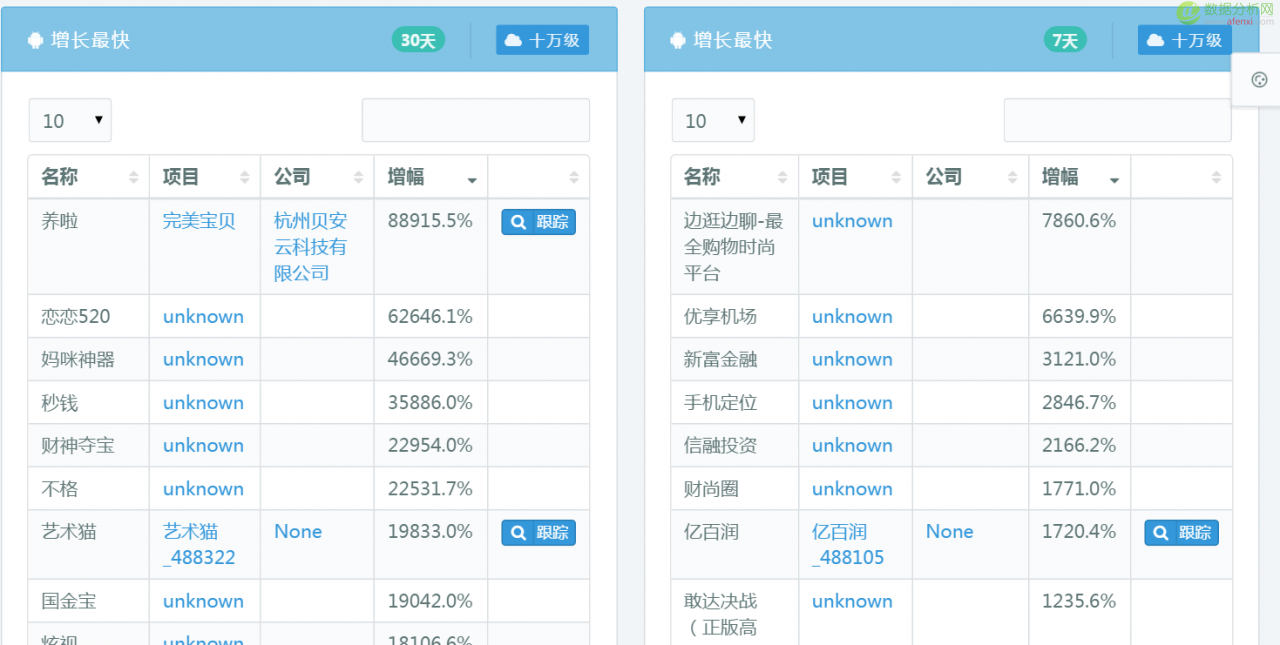Open the 完美宝贝 project link
Image resolution: width=1280 pixels, height=645 pixels.
pyautogui.click(x=200, y=221)
